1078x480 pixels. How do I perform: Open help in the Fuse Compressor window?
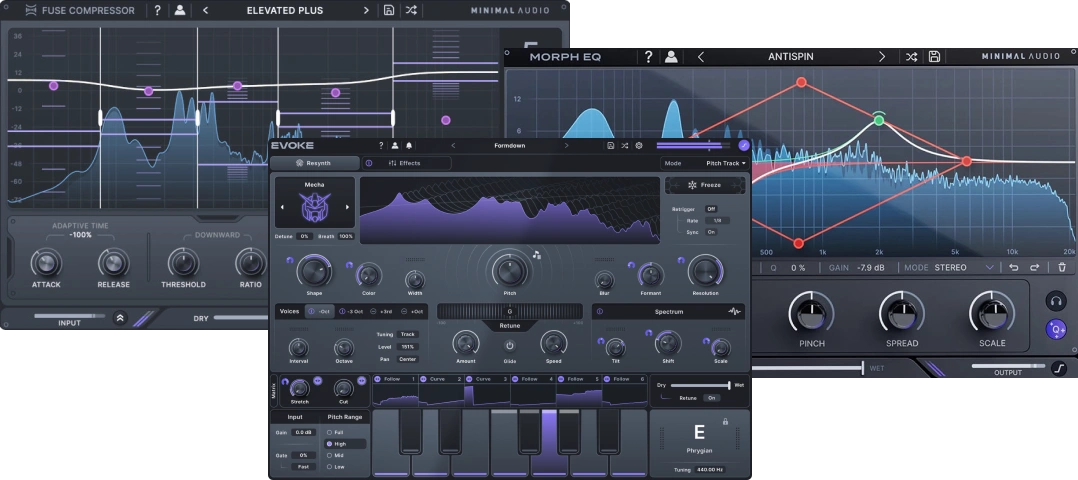pos(157,10)
